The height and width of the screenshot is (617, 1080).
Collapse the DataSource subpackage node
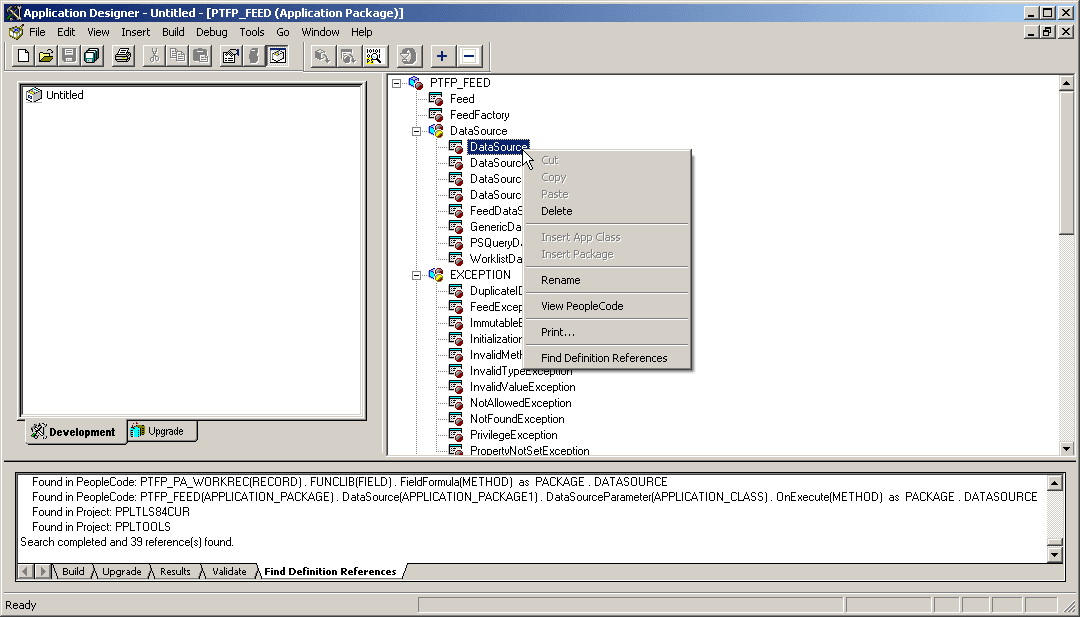pos(416,130)
